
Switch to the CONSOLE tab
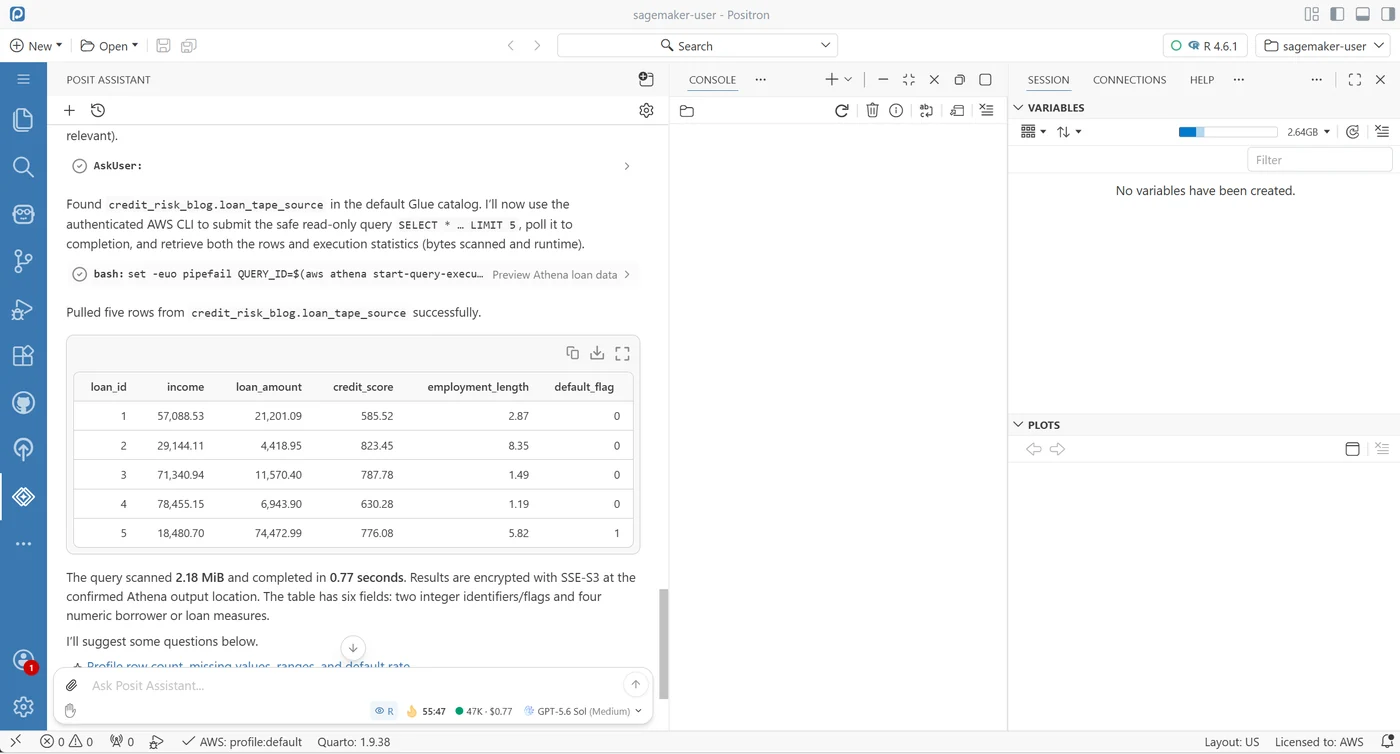[x=712, y=80]
